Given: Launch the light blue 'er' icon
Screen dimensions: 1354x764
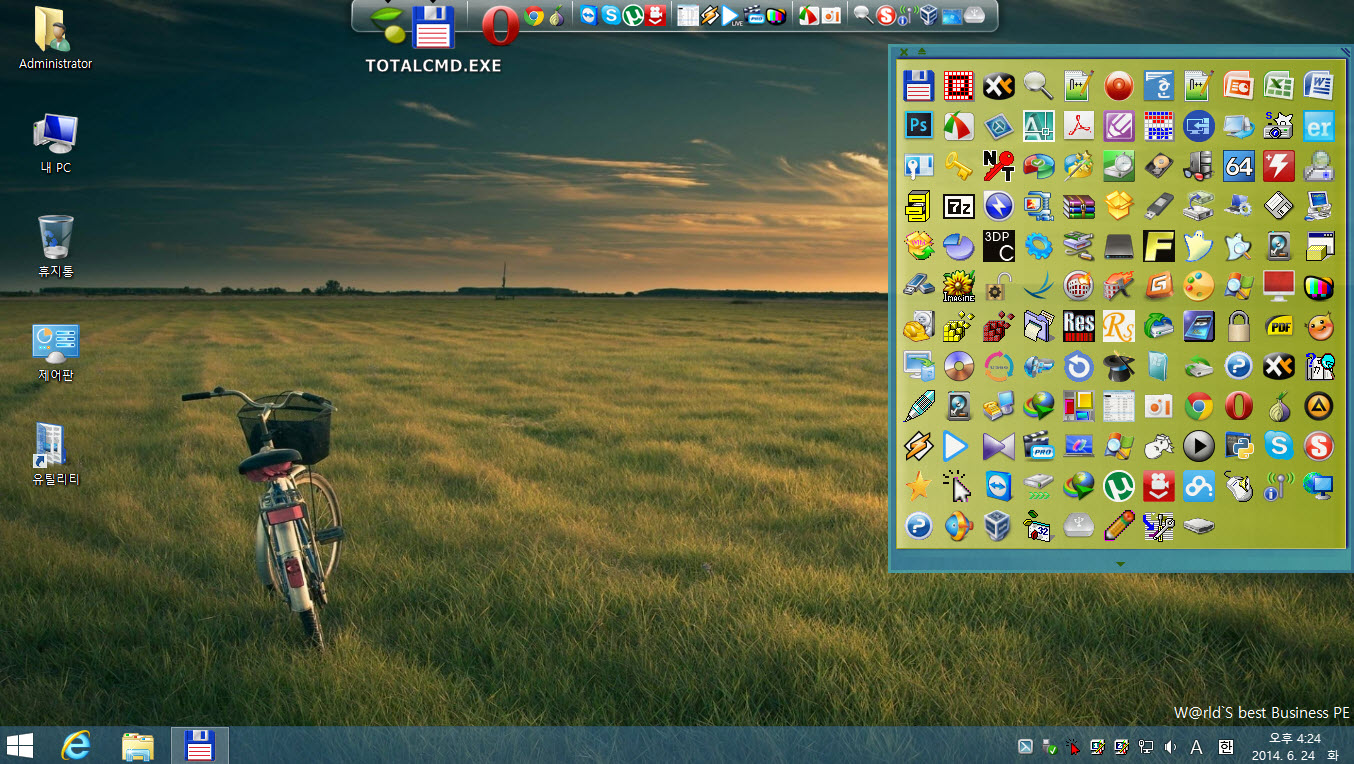Looking at the screenshot, I should [x=1318, y=125].
